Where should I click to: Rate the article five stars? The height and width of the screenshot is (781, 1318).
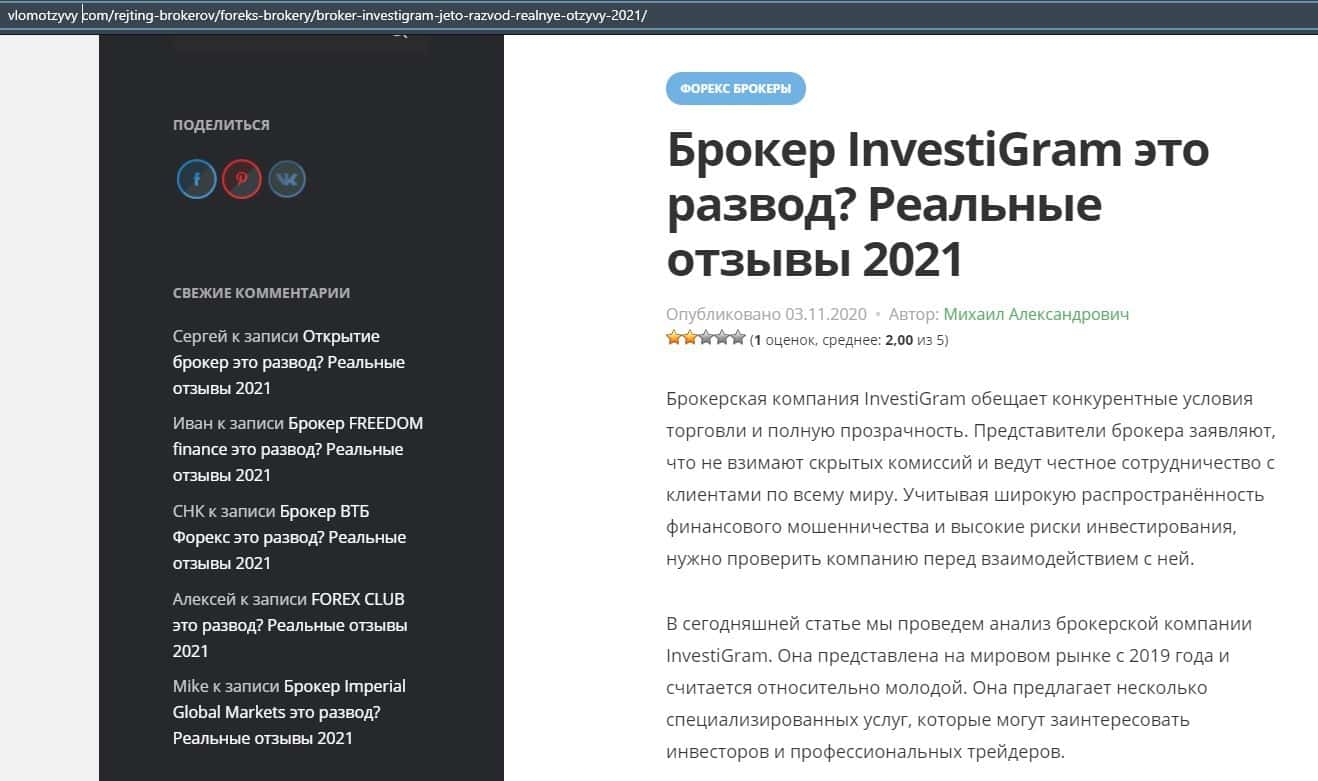(x=738, y=338)
